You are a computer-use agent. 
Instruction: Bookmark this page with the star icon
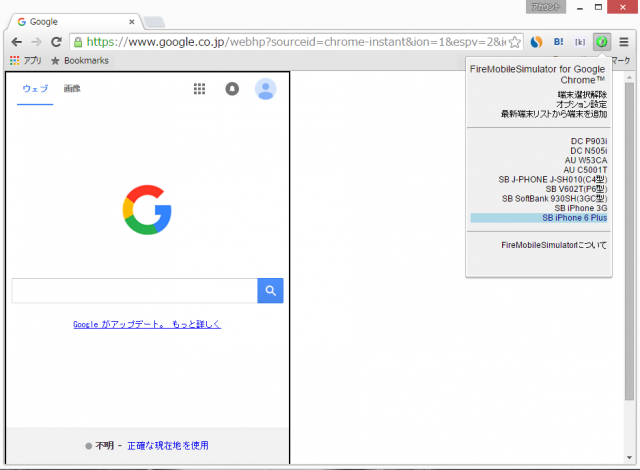pos(515,42)
